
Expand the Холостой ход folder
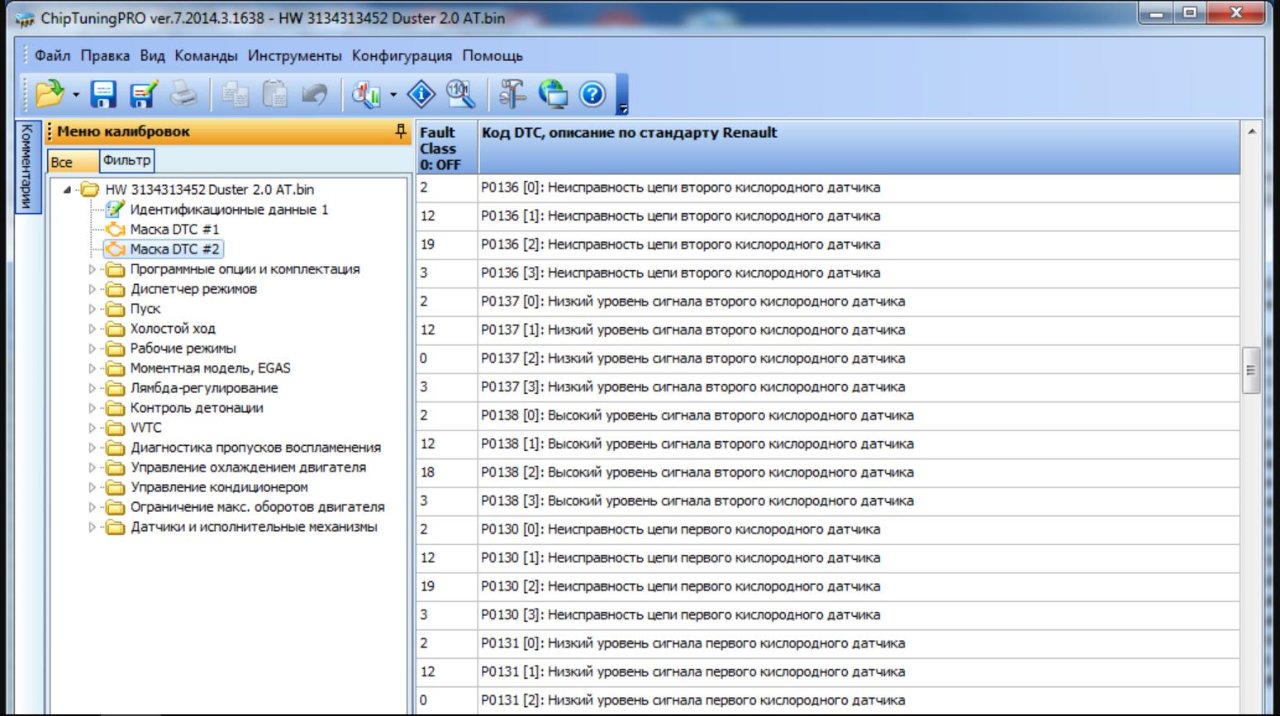click(93, 329)
